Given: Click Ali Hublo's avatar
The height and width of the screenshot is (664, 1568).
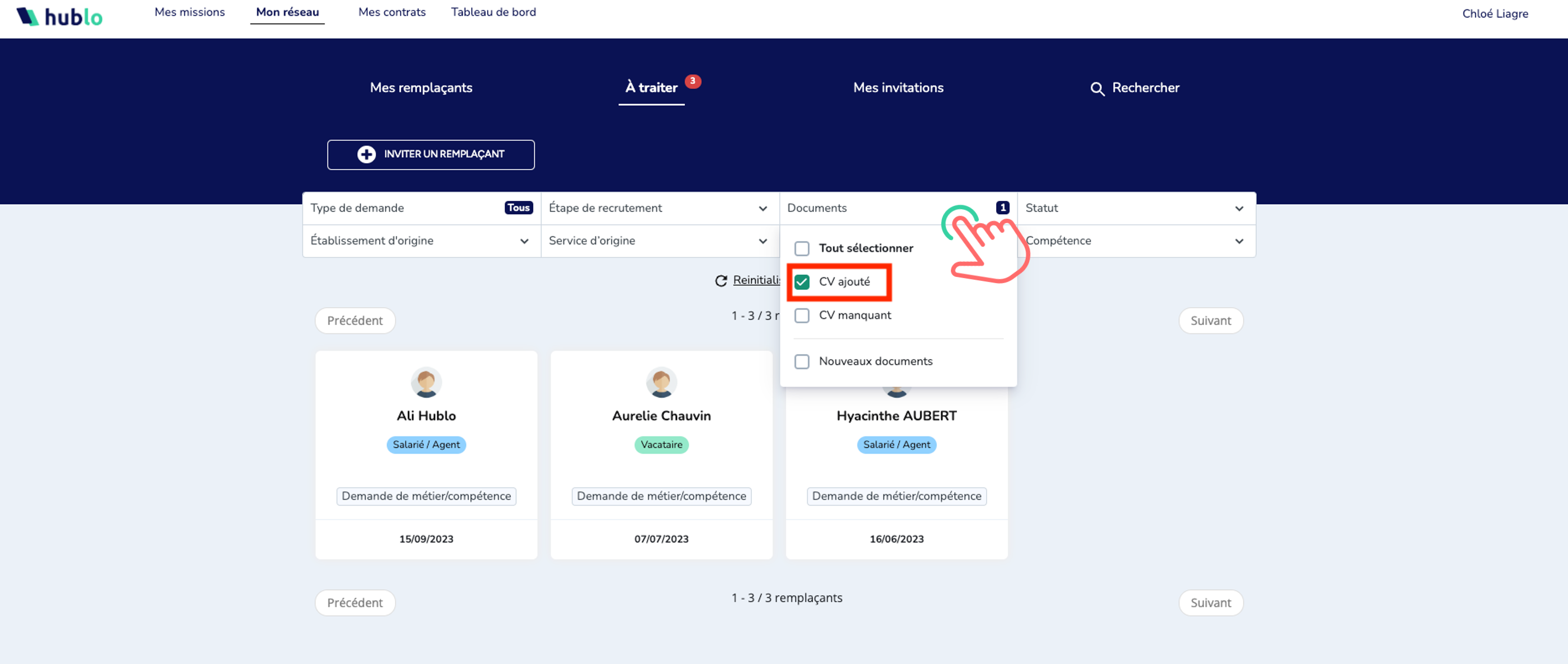Looking at the screenshot, I should 426,382.
